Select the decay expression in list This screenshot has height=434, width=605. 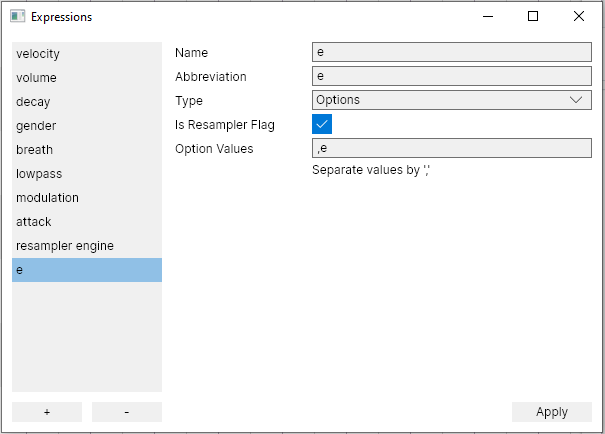pyautogui.click(x=86, y=102)
